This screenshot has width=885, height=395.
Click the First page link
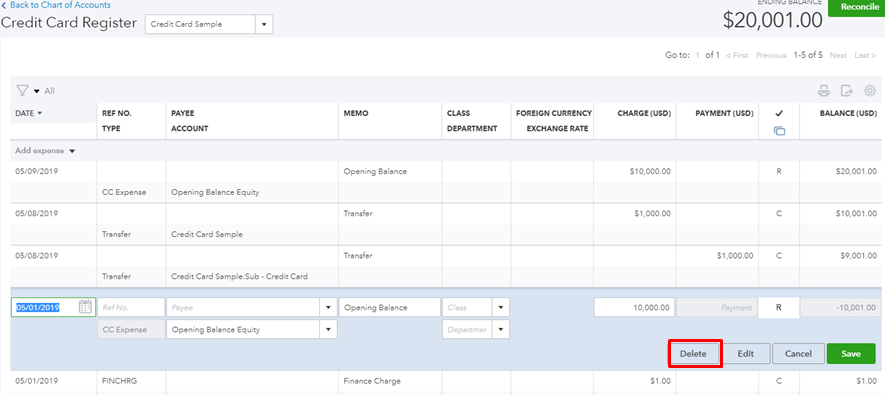coord(737,55)
